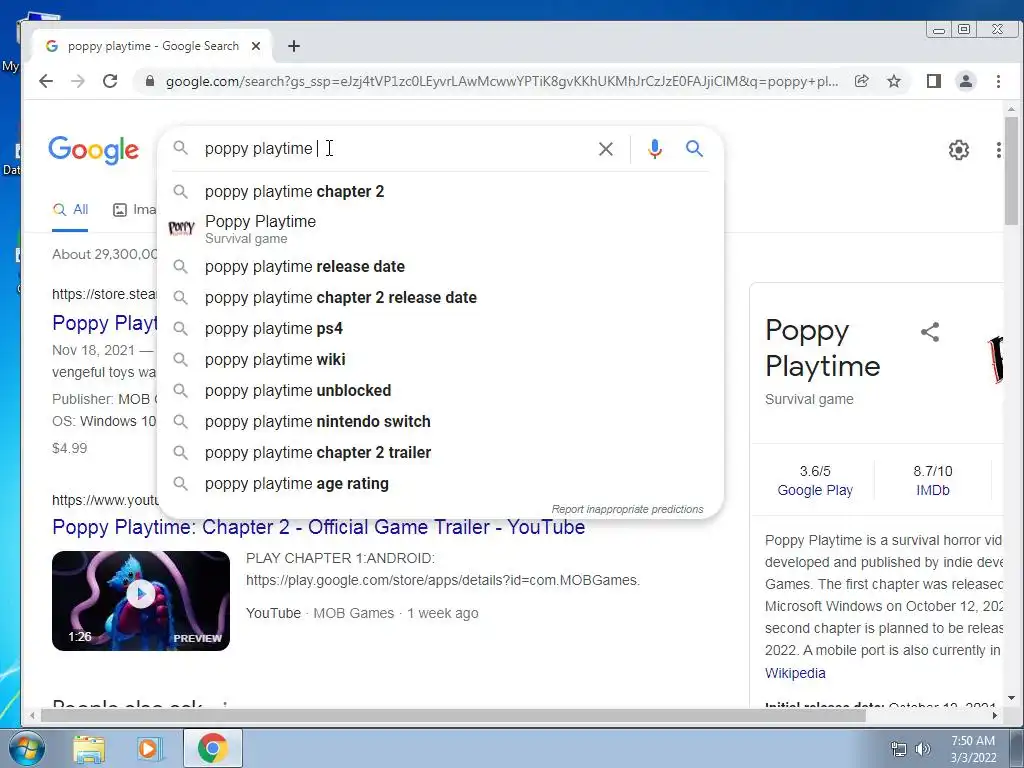
Task: Choose suggestion poppy playtime ps4
Action: point(441,328)
